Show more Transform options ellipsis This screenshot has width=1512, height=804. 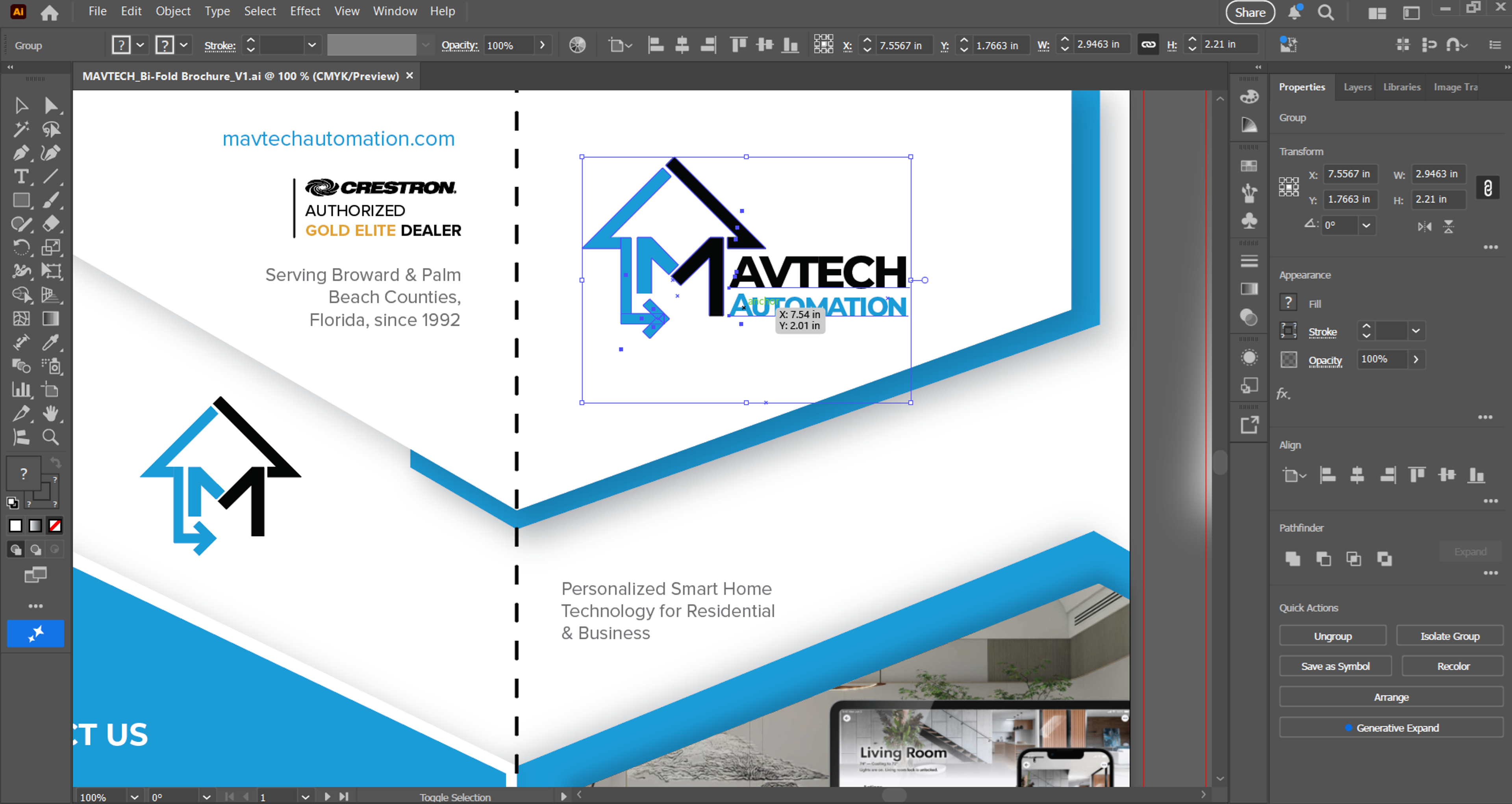point(1491,247)
